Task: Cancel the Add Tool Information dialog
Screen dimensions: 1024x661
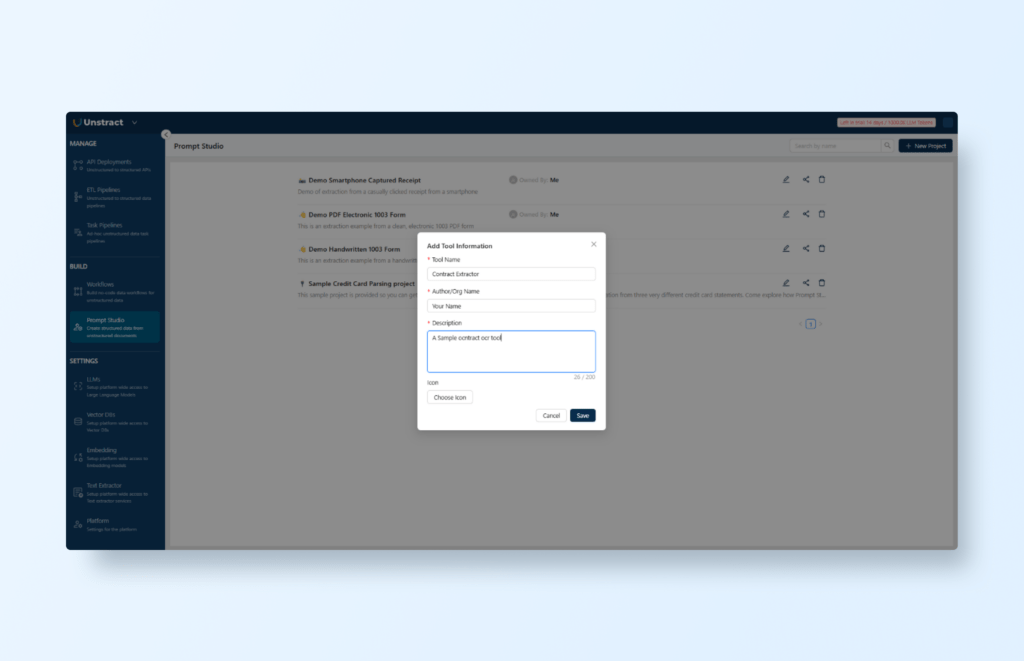Action: tap(550, 415)
